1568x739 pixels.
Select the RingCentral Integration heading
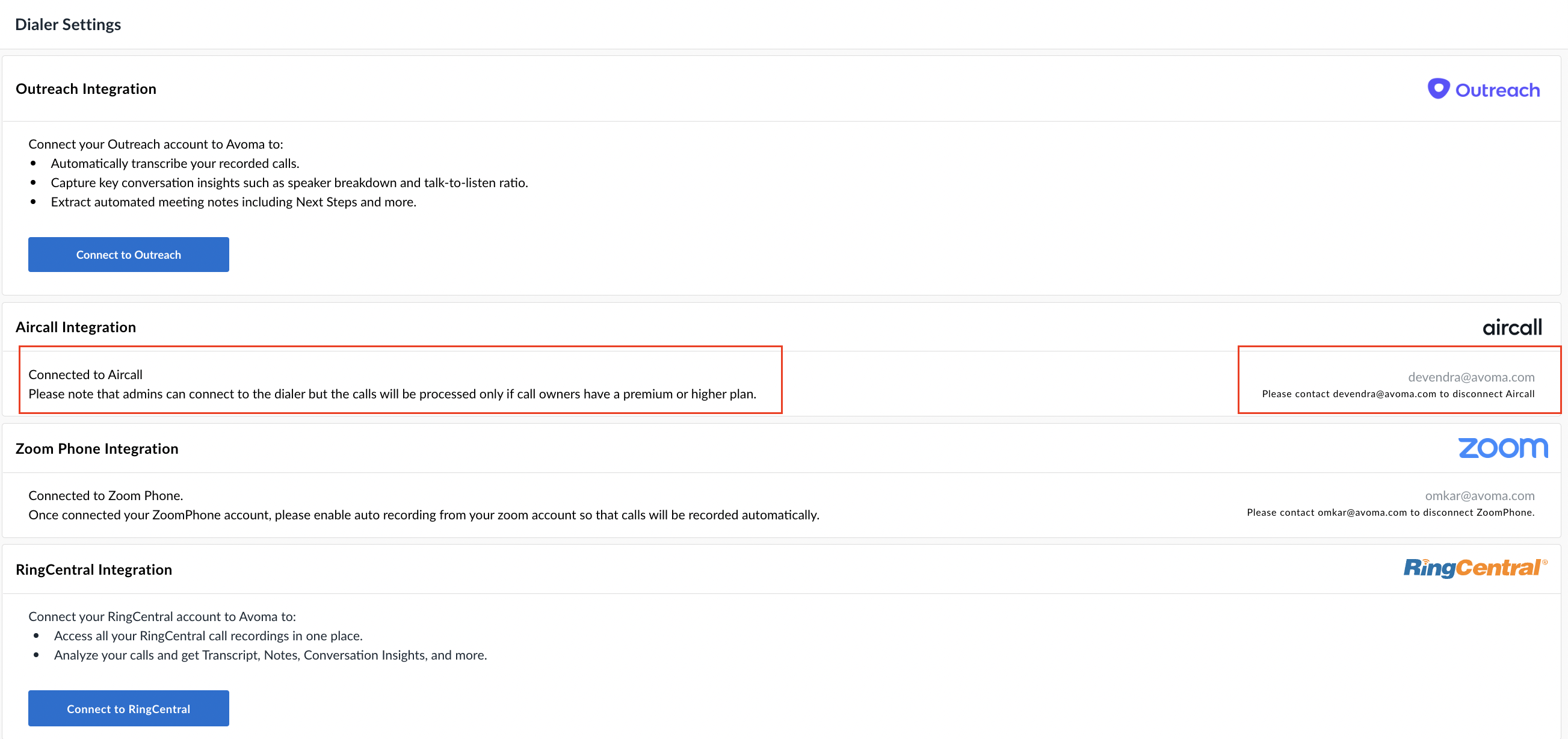coord(94,570)
